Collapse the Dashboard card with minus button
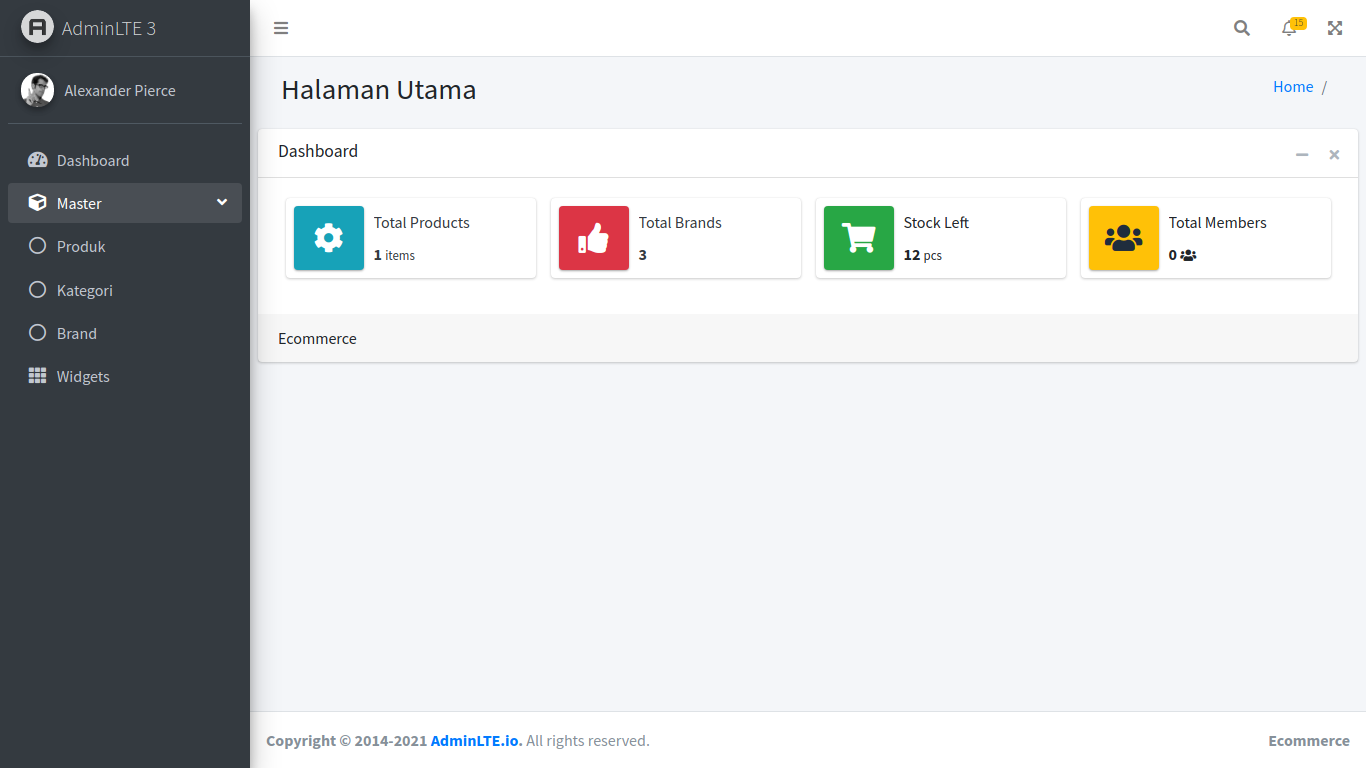Image resolution: width=1366 pixels, height=768 pixels. 1302,154
